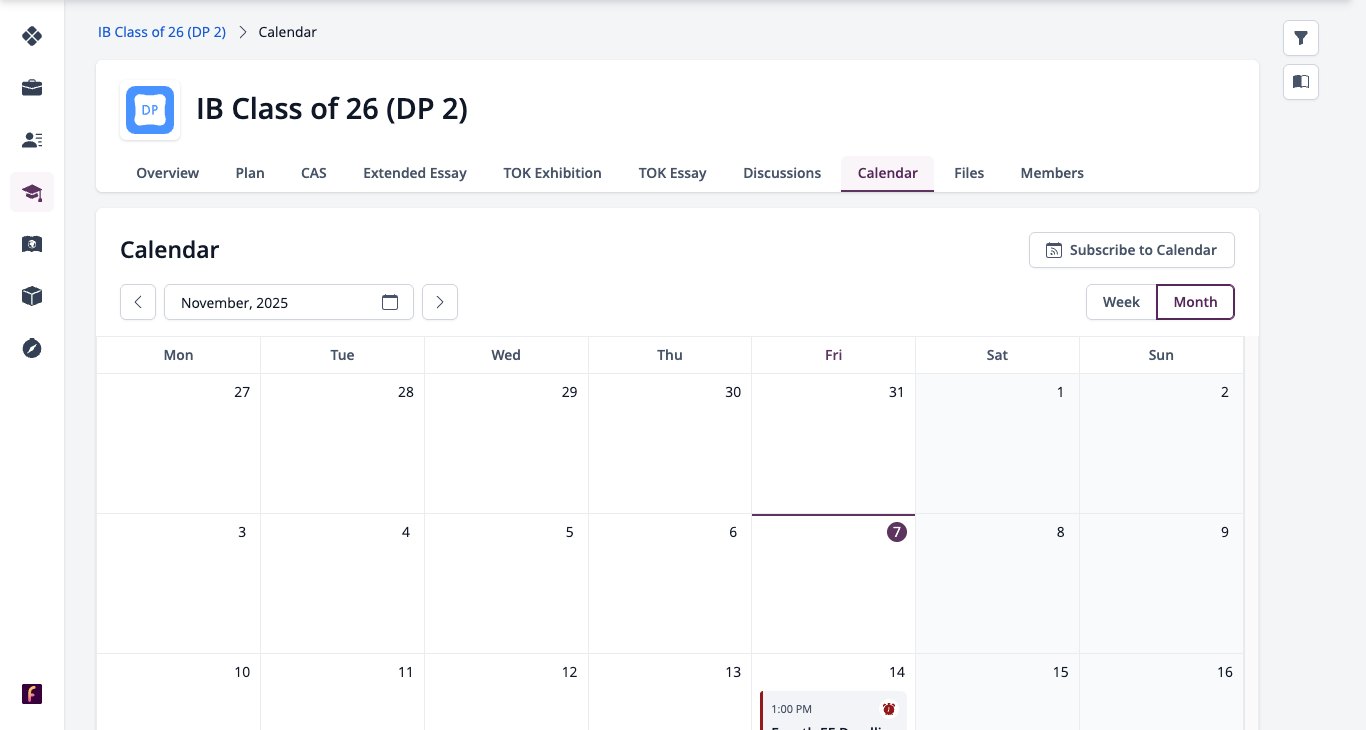Open the briefcase icon in sidebar
Viewport: 1366px width, 730px height.
pyautogui.click(x=32, y=88)
